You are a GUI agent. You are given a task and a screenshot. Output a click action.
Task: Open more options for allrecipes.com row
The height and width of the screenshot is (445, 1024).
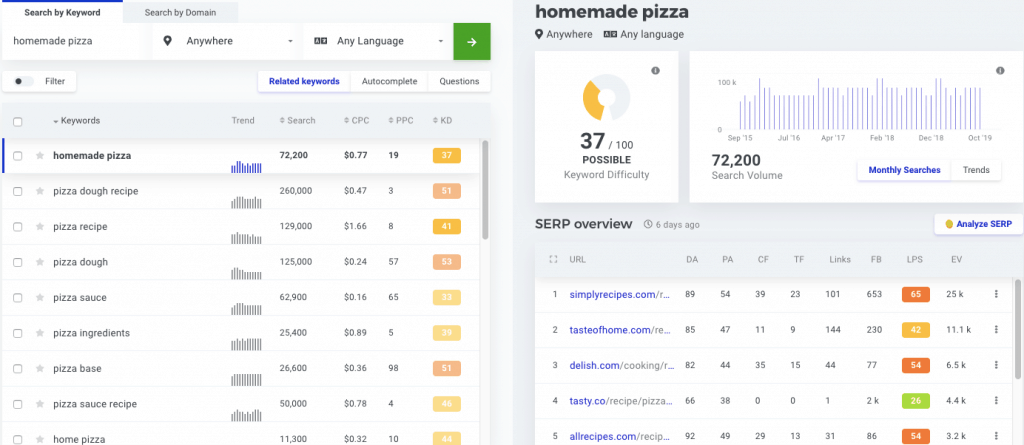click(x=996, y=436)
